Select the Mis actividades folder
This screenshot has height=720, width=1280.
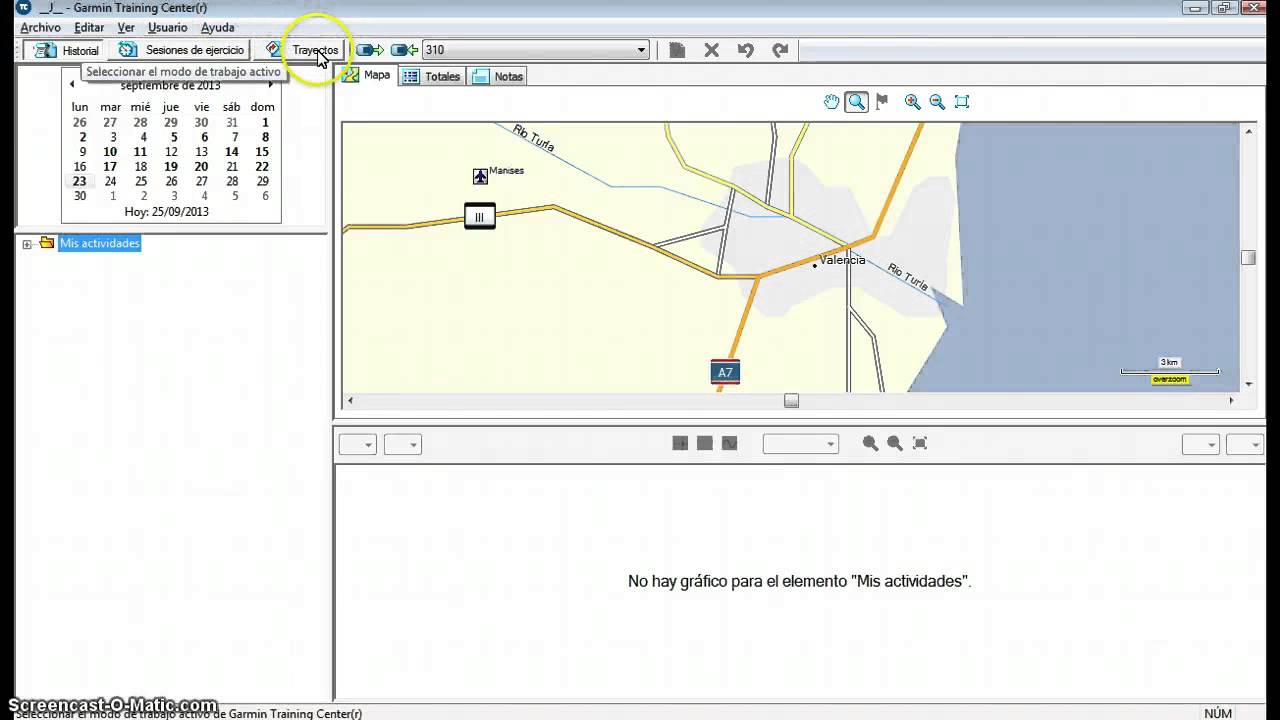pos(99,244)
